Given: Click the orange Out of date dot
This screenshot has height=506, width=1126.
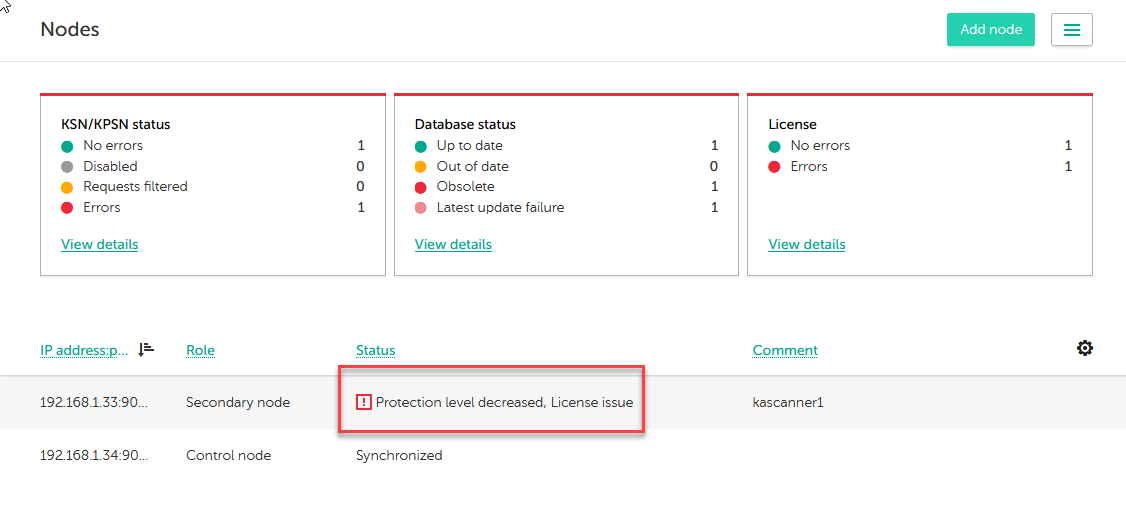Looking at the screenshot, I should (x=421, y=167).
